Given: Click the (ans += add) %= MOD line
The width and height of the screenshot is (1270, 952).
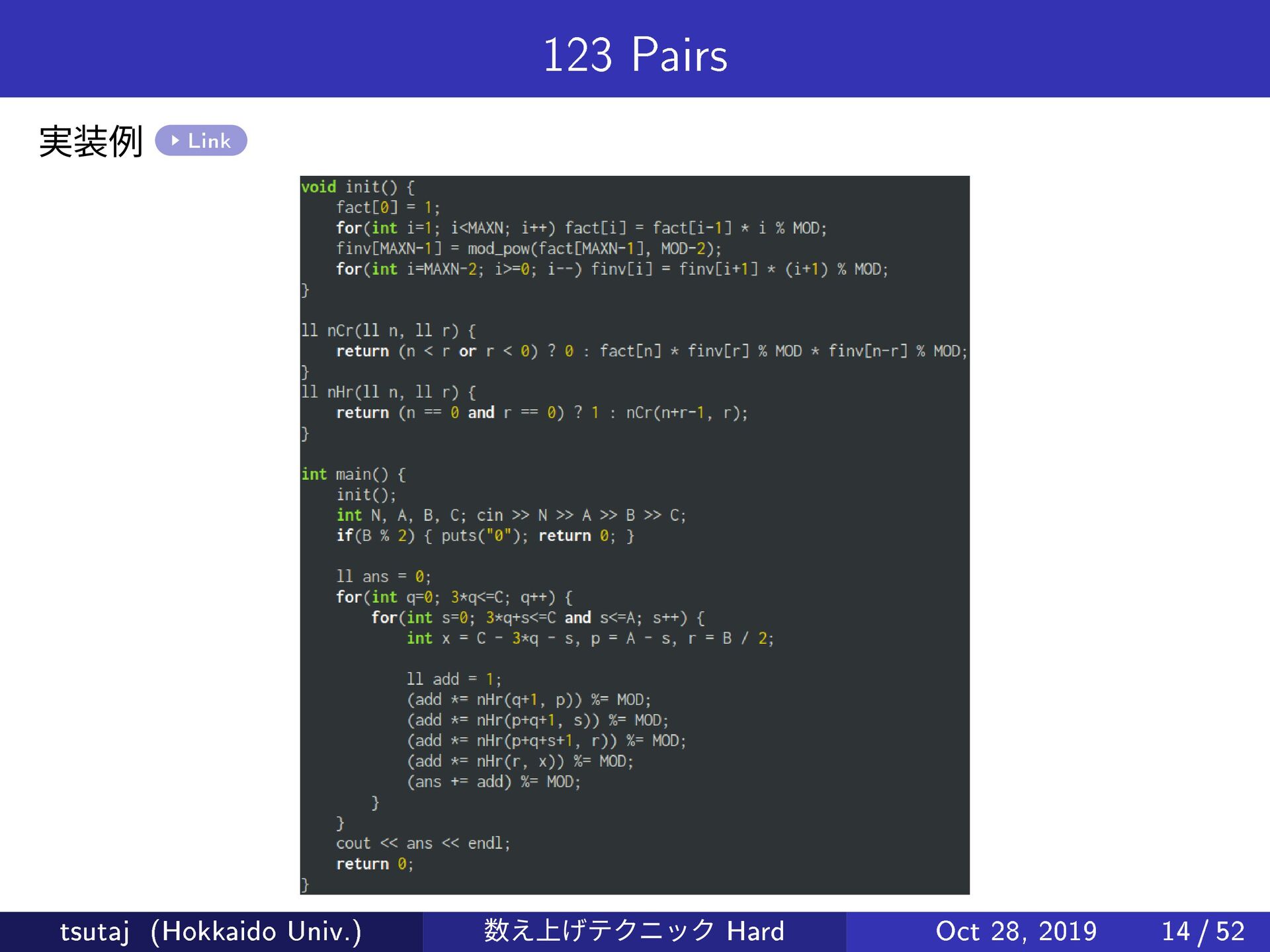Looking at the screenshot, I should pos(493,781).
